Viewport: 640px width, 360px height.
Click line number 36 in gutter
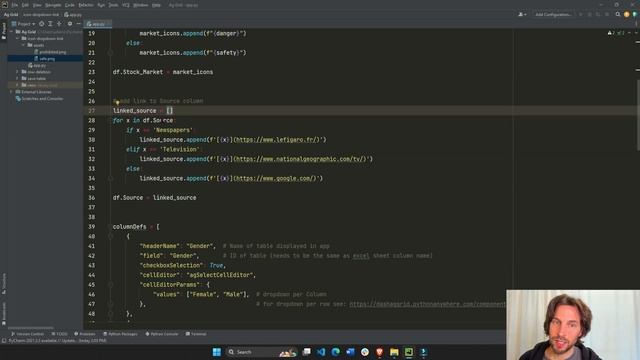tap(91, 198)
